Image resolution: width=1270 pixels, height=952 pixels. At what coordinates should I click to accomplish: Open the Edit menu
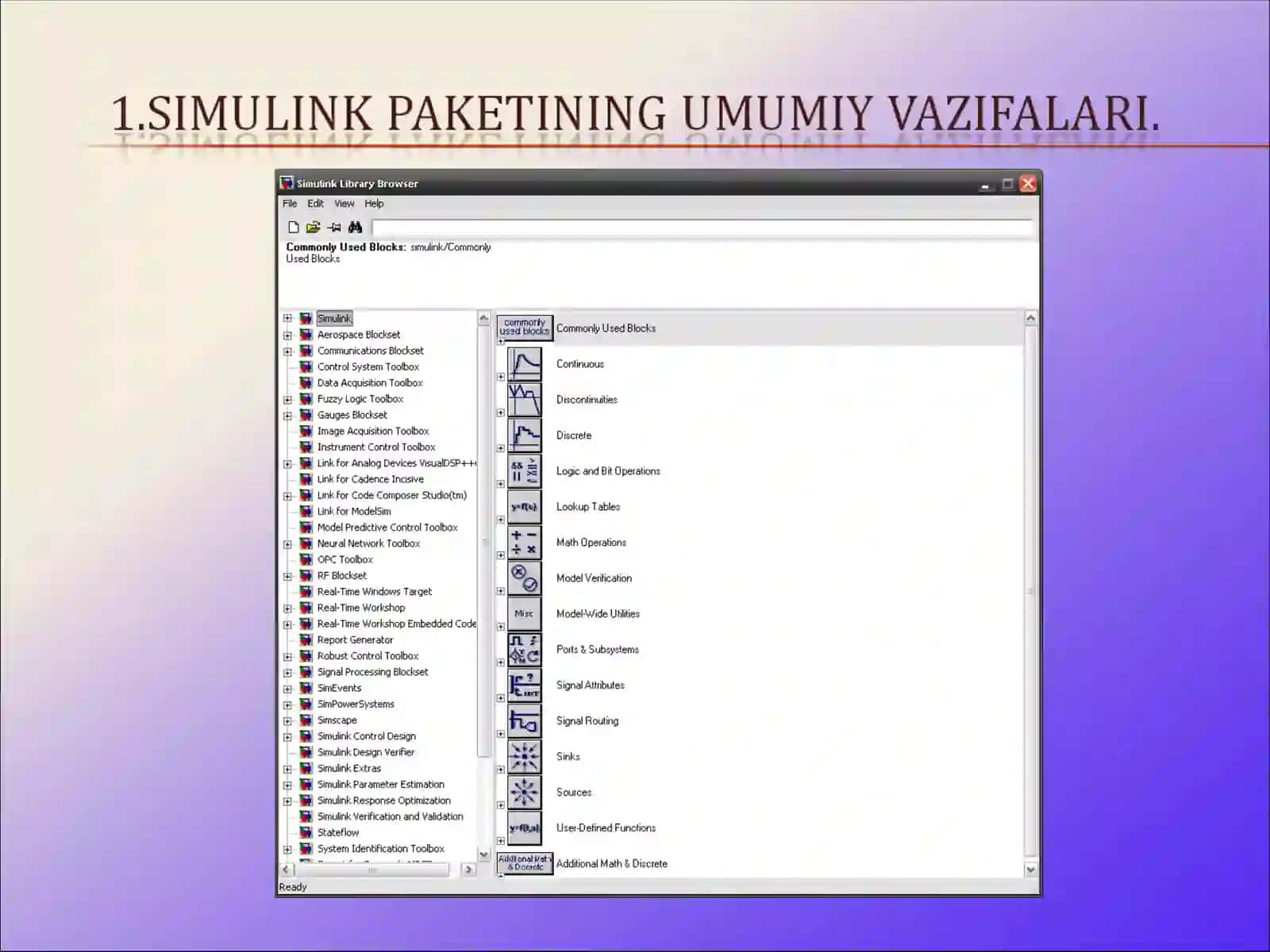click(315, 204)
